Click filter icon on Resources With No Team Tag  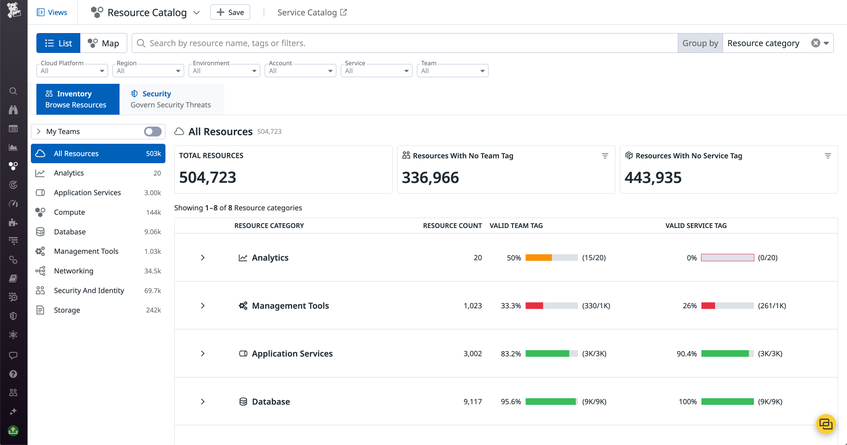[x=605, y=156]
